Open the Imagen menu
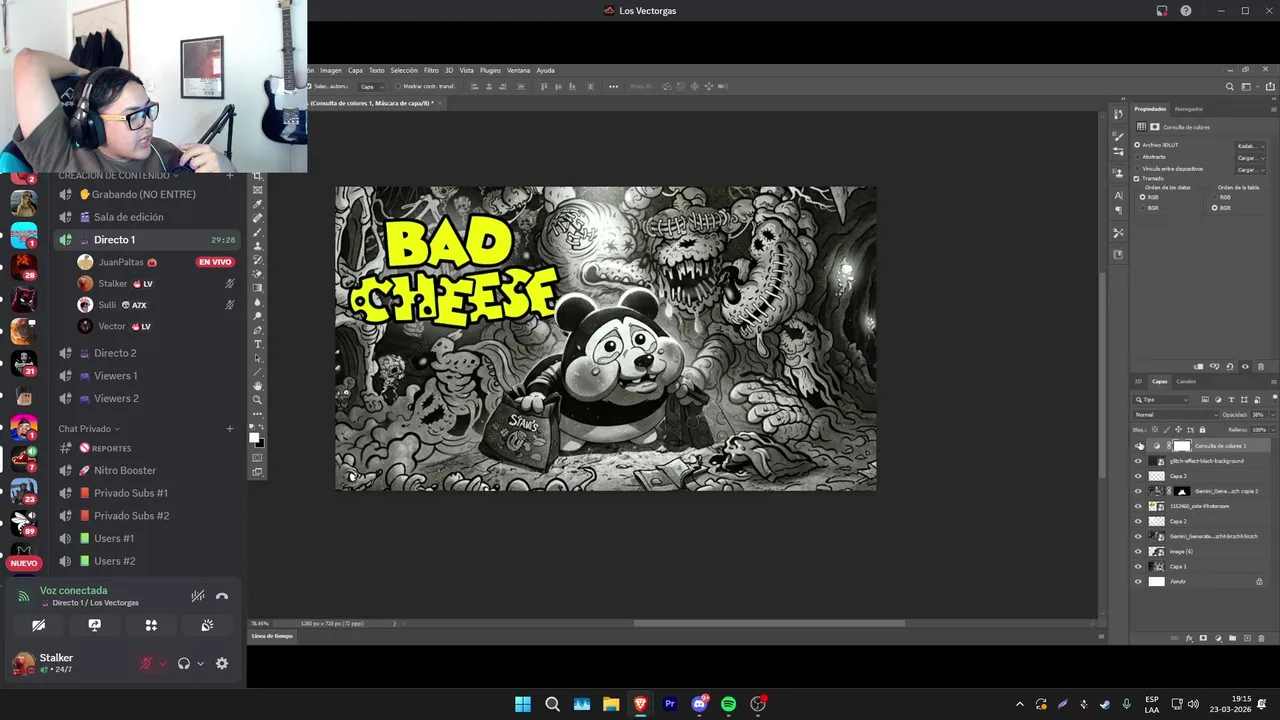The image size is (1280, 720). [x=331, y=70]
